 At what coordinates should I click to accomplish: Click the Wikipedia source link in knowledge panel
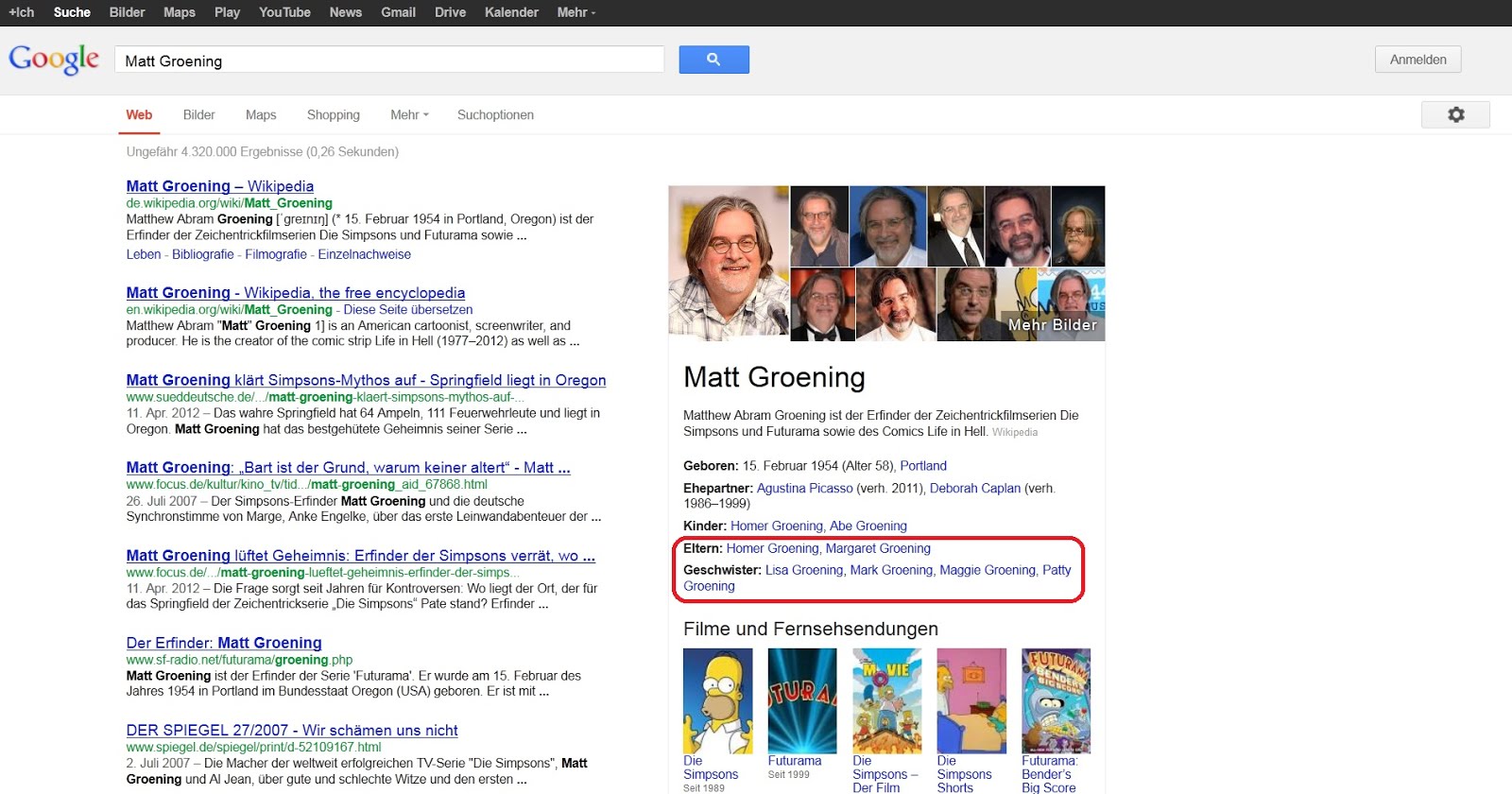click(x=1015, y=432)
